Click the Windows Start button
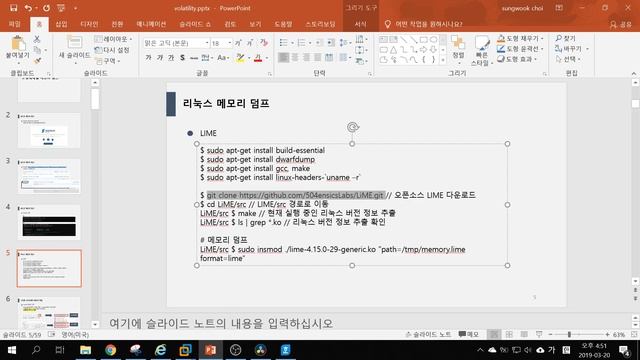Image resolution: width=640 pixels, height=360 pixels. [x=11, y=350]
